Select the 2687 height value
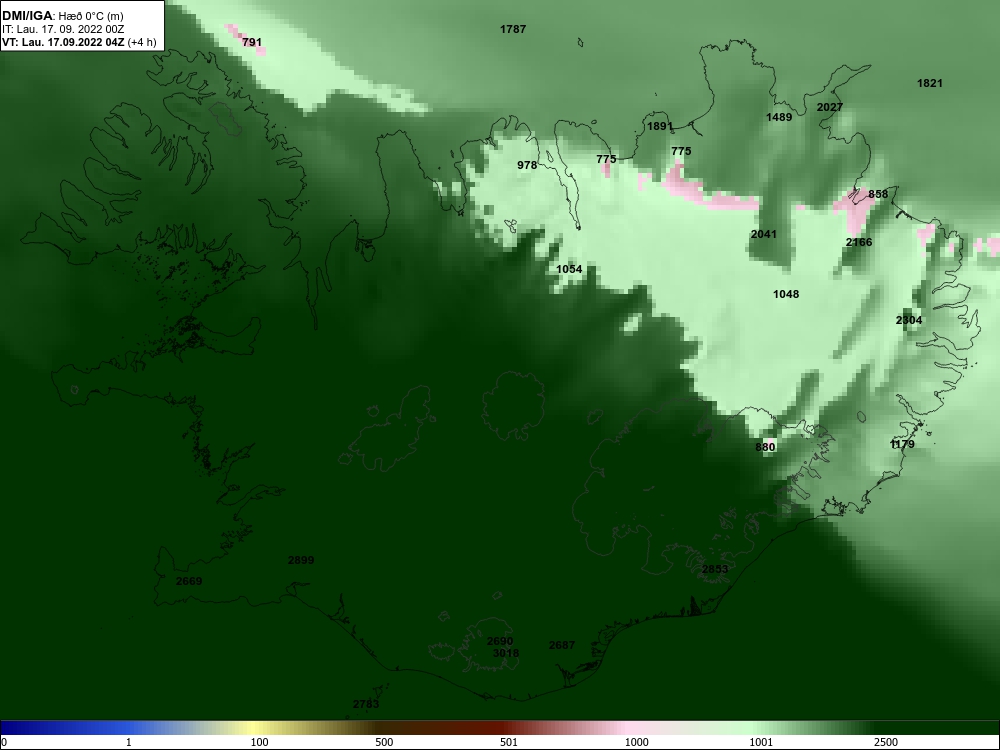The height and width of the screenshot is (750, 1000). pos(562,645)
